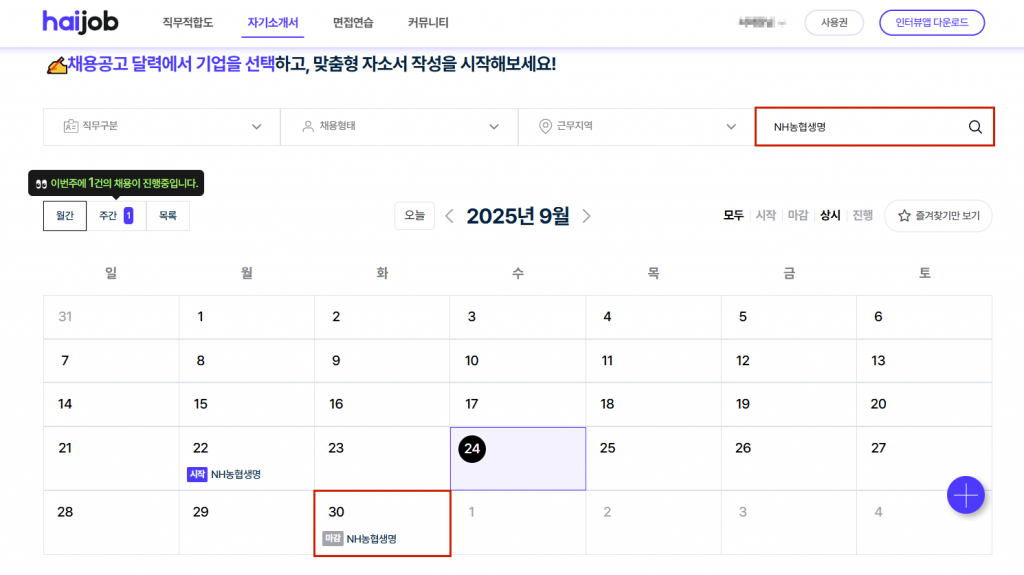Switch to the 주간 view tab

click(115, 216)
